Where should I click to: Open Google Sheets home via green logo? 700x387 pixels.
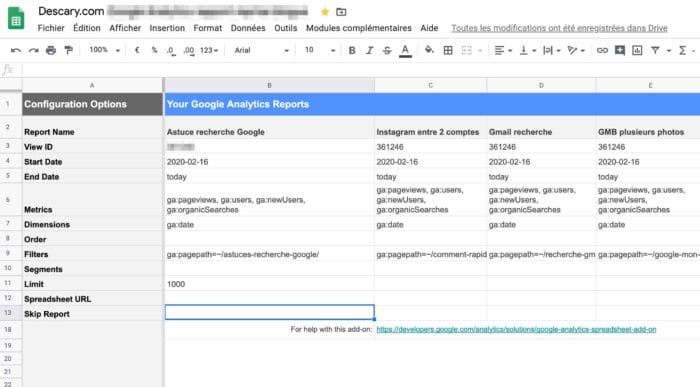[16, 18]
